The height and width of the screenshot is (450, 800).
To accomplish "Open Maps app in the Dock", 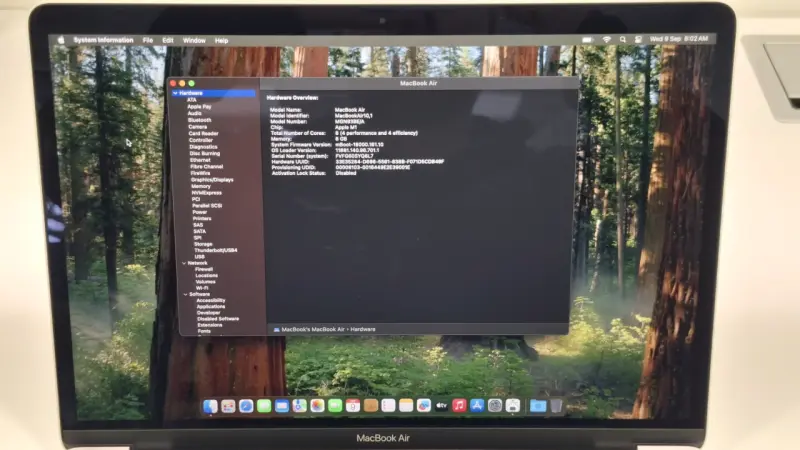I will point(299,406).
